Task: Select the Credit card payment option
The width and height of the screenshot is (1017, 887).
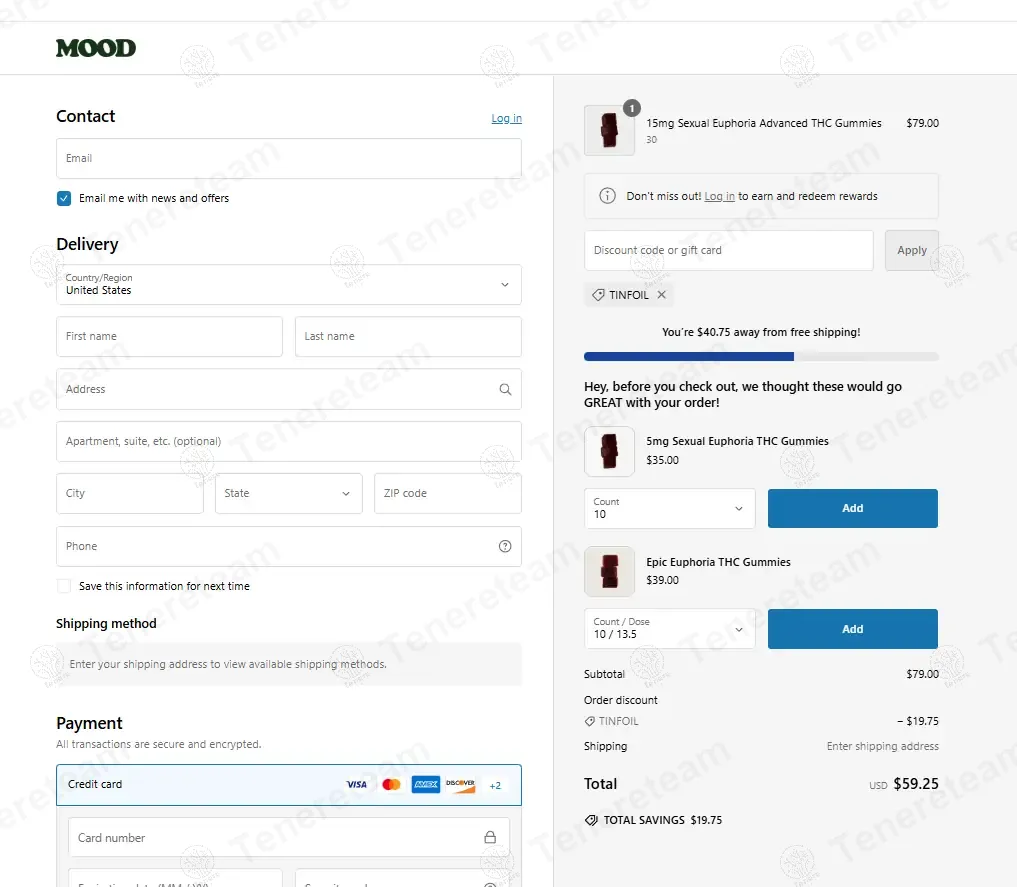Action: pos(96,785)
